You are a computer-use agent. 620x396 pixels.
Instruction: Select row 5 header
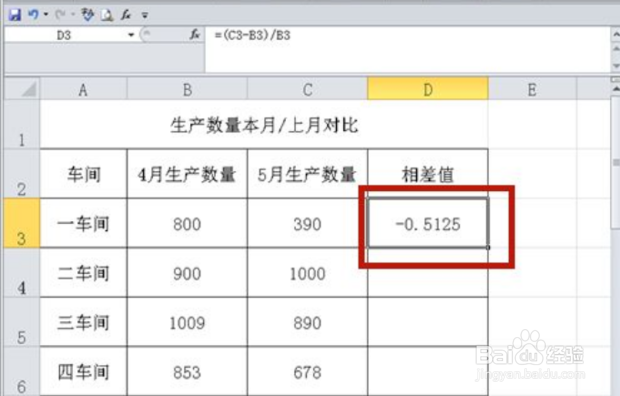[22, 322]
